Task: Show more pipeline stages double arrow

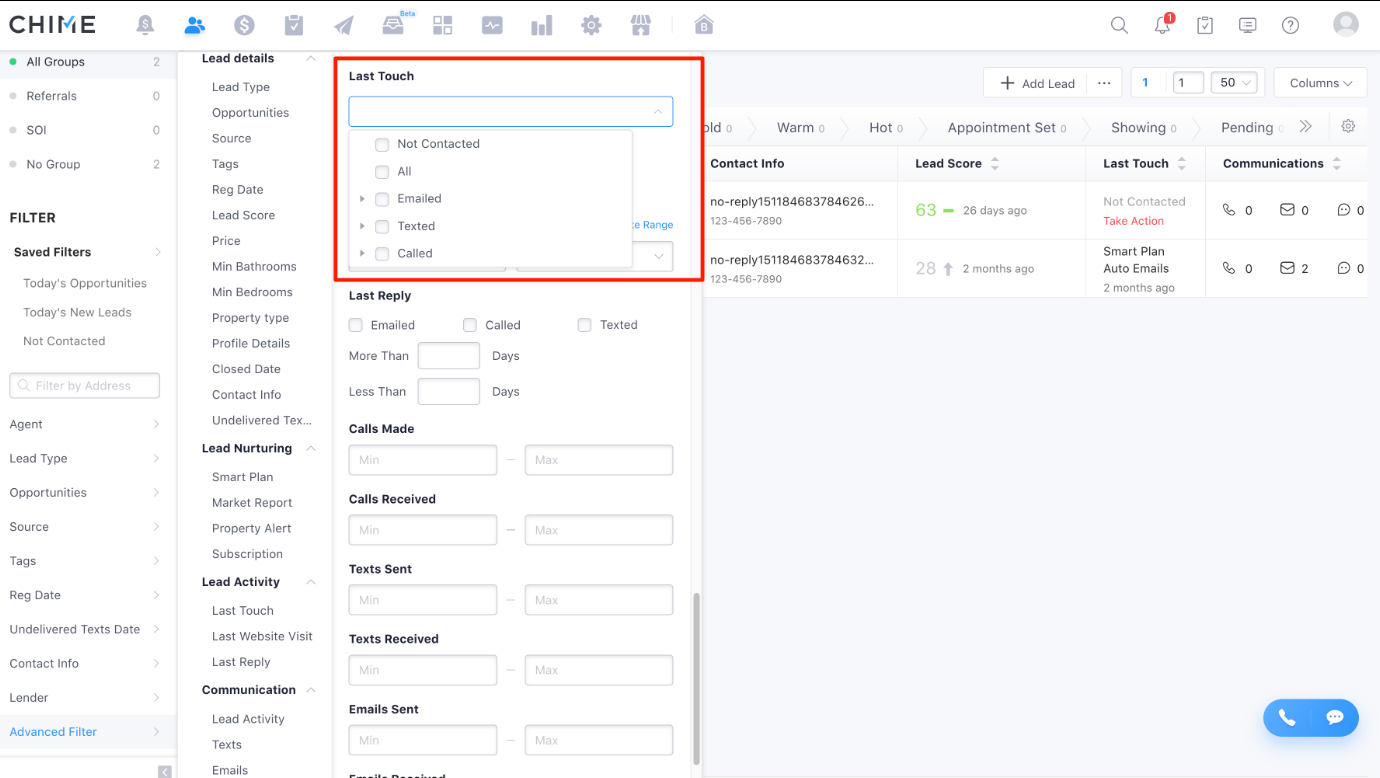Action: pos(1305,127)
